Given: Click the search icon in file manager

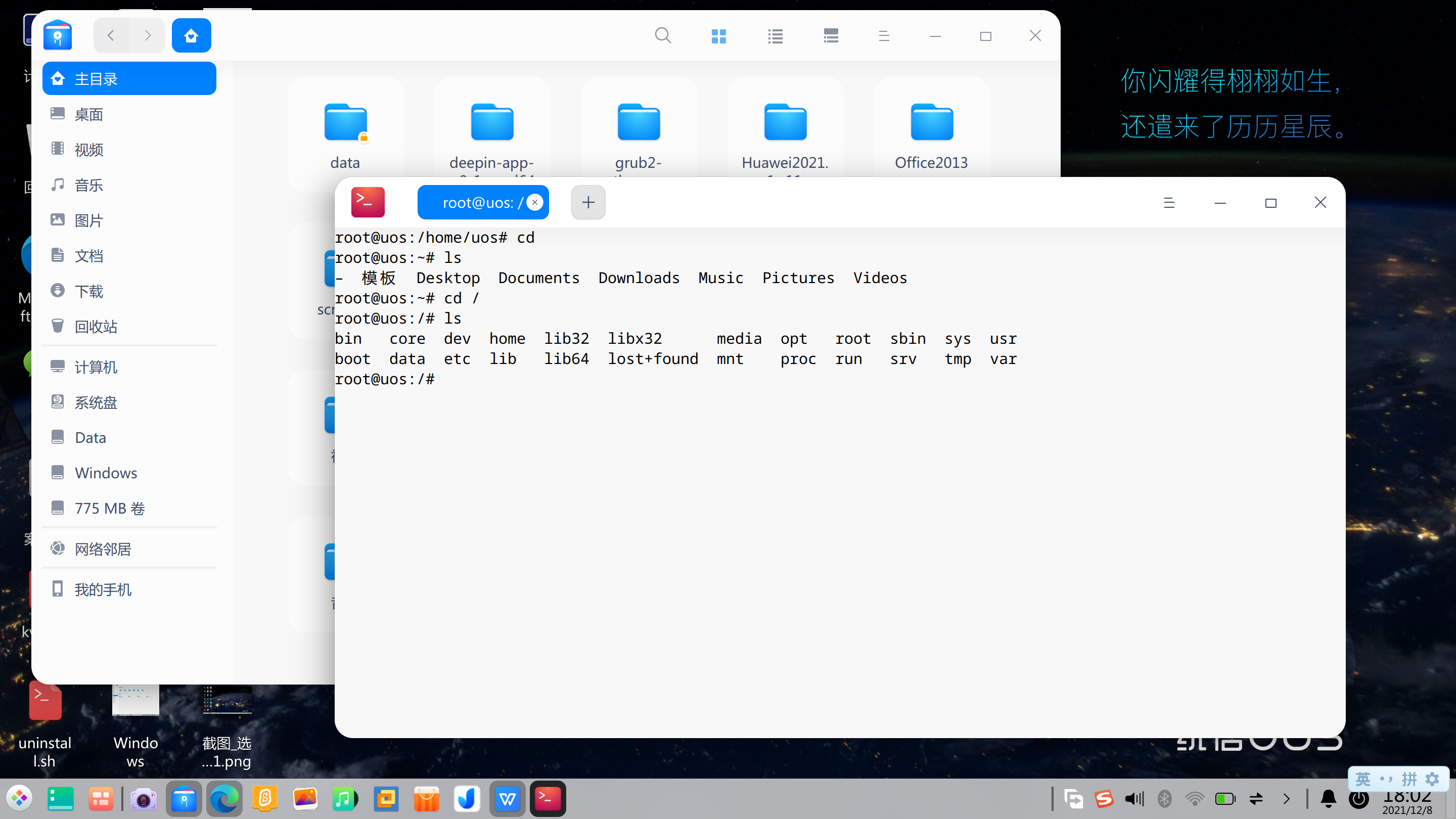Looking at the screenshot, I should [662, 35].
